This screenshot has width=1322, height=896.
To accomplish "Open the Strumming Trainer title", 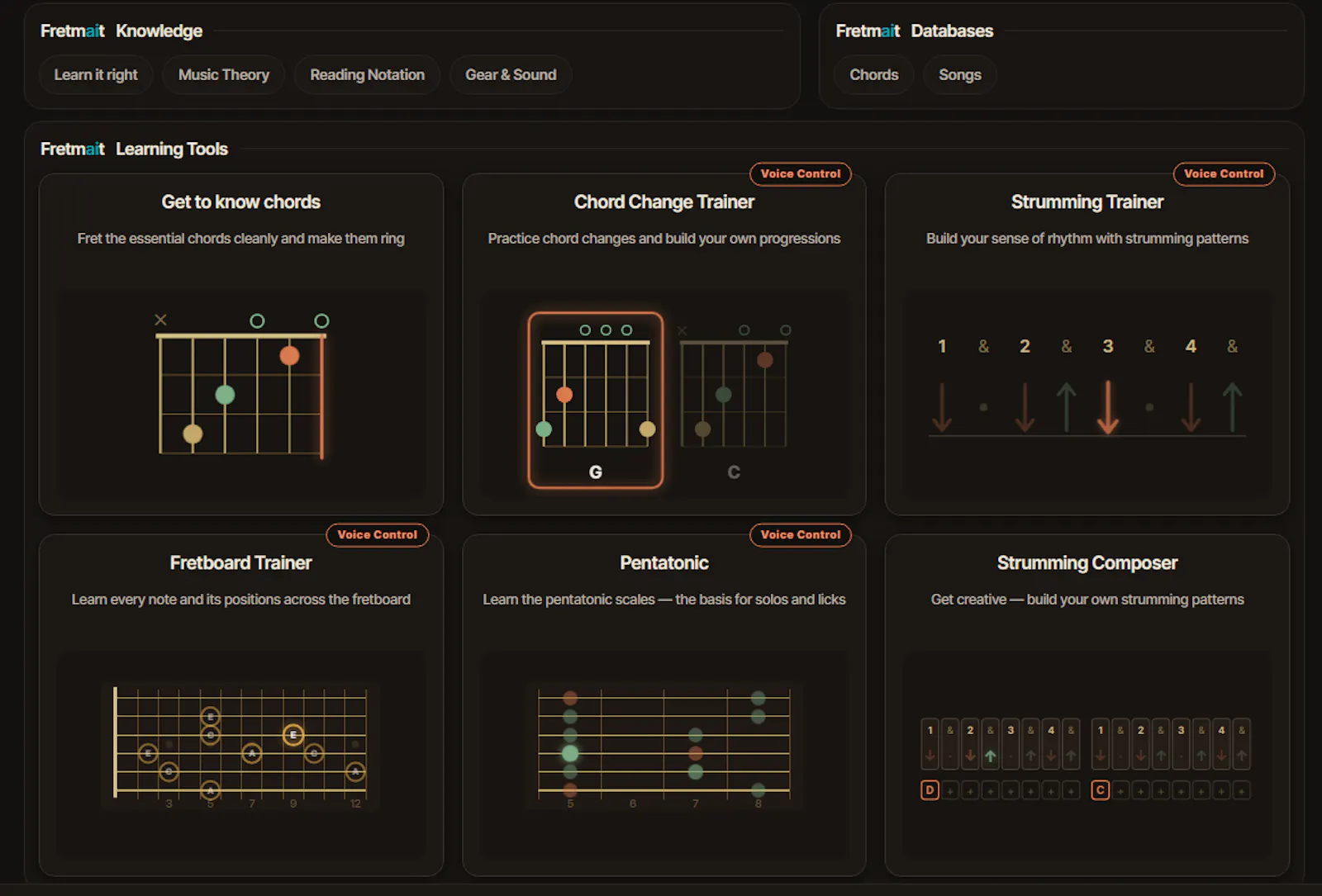I will pyautogui.click(x=1087, y=202).
